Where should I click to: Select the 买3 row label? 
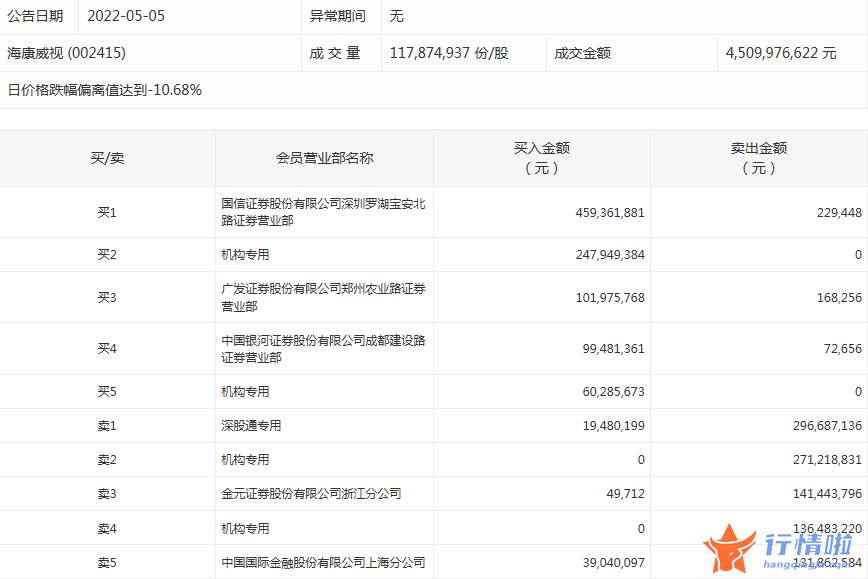point(107,297)
